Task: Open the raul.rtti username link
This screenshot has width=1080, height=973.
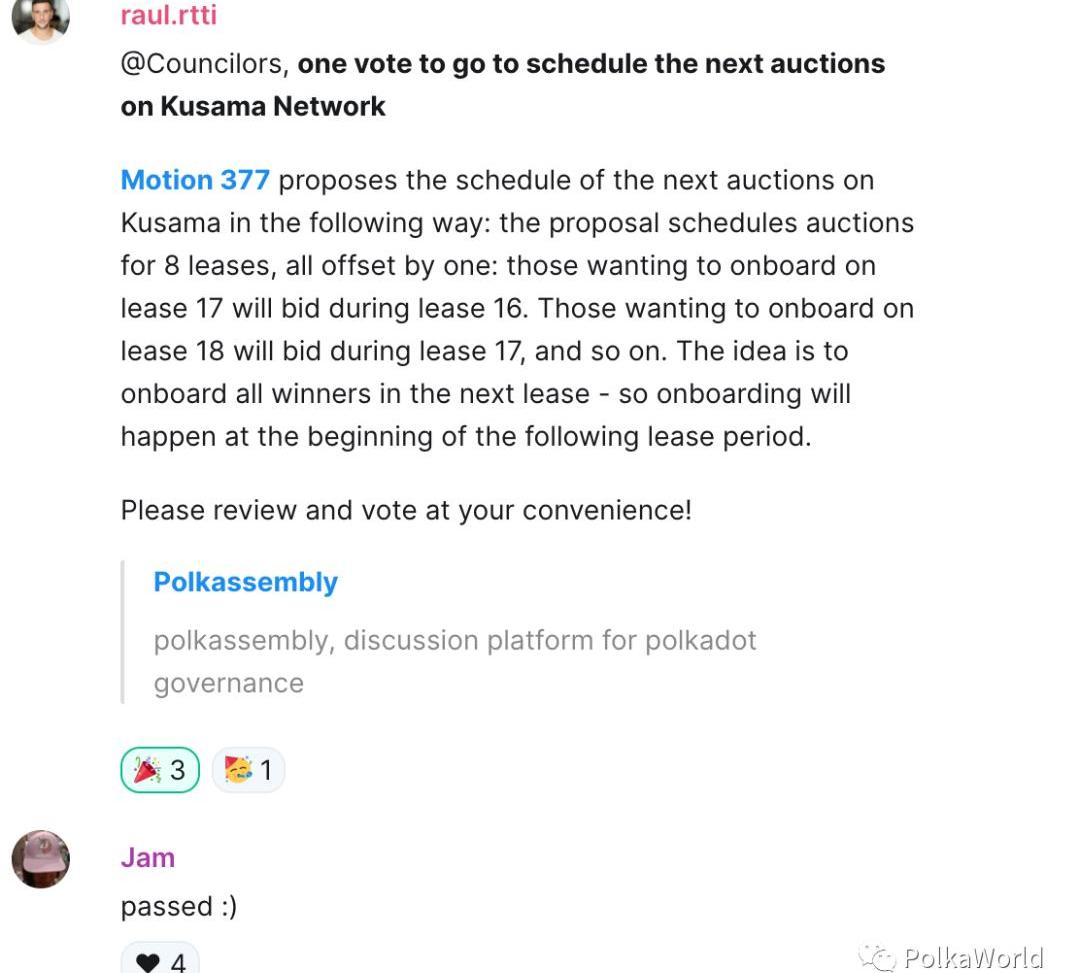Action: coord(168,16)
